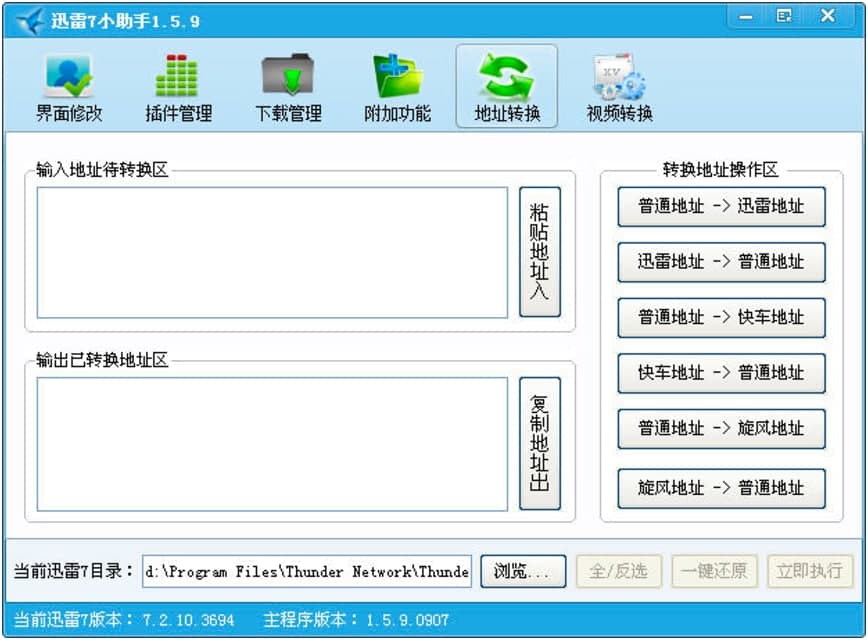
Task: Click the 迅雷7小助手1.5.9 window title
Action: coord(125,21)
